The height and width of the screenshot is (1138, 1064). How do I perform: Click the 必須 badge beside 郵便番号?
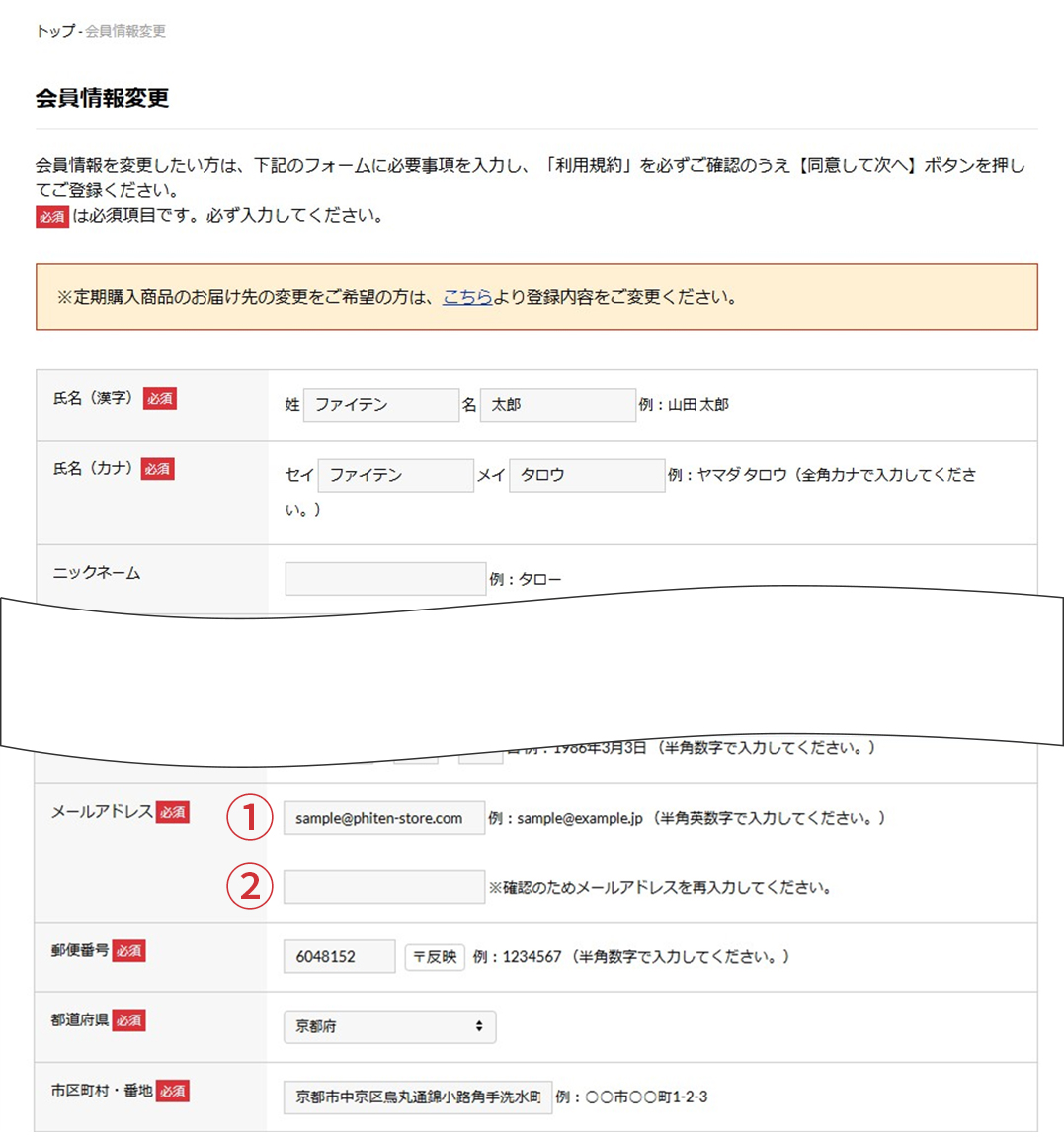[x=128, y=951]
